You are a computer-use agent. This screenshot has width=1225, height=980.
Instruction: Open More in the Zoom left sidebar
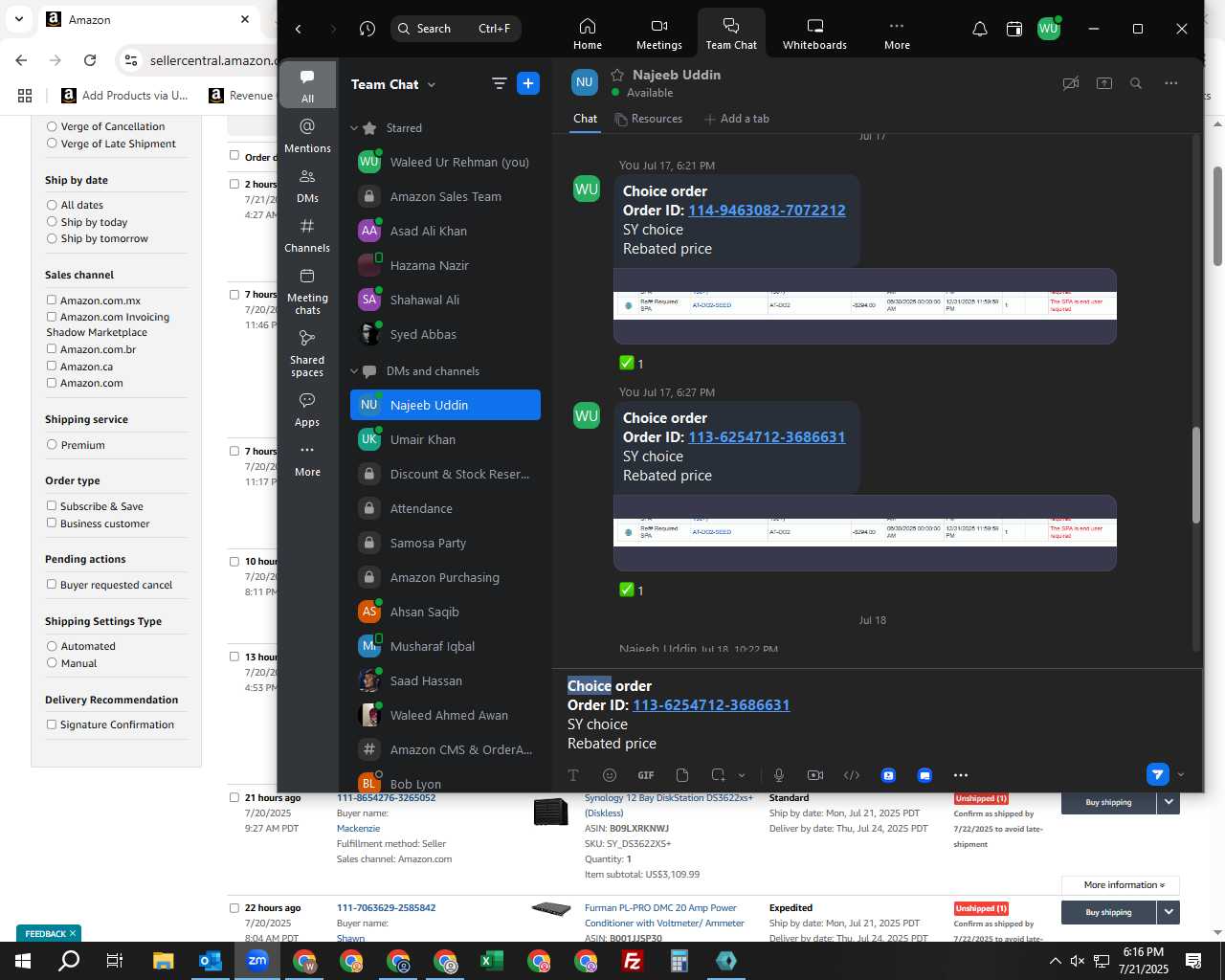pos(307,459)
